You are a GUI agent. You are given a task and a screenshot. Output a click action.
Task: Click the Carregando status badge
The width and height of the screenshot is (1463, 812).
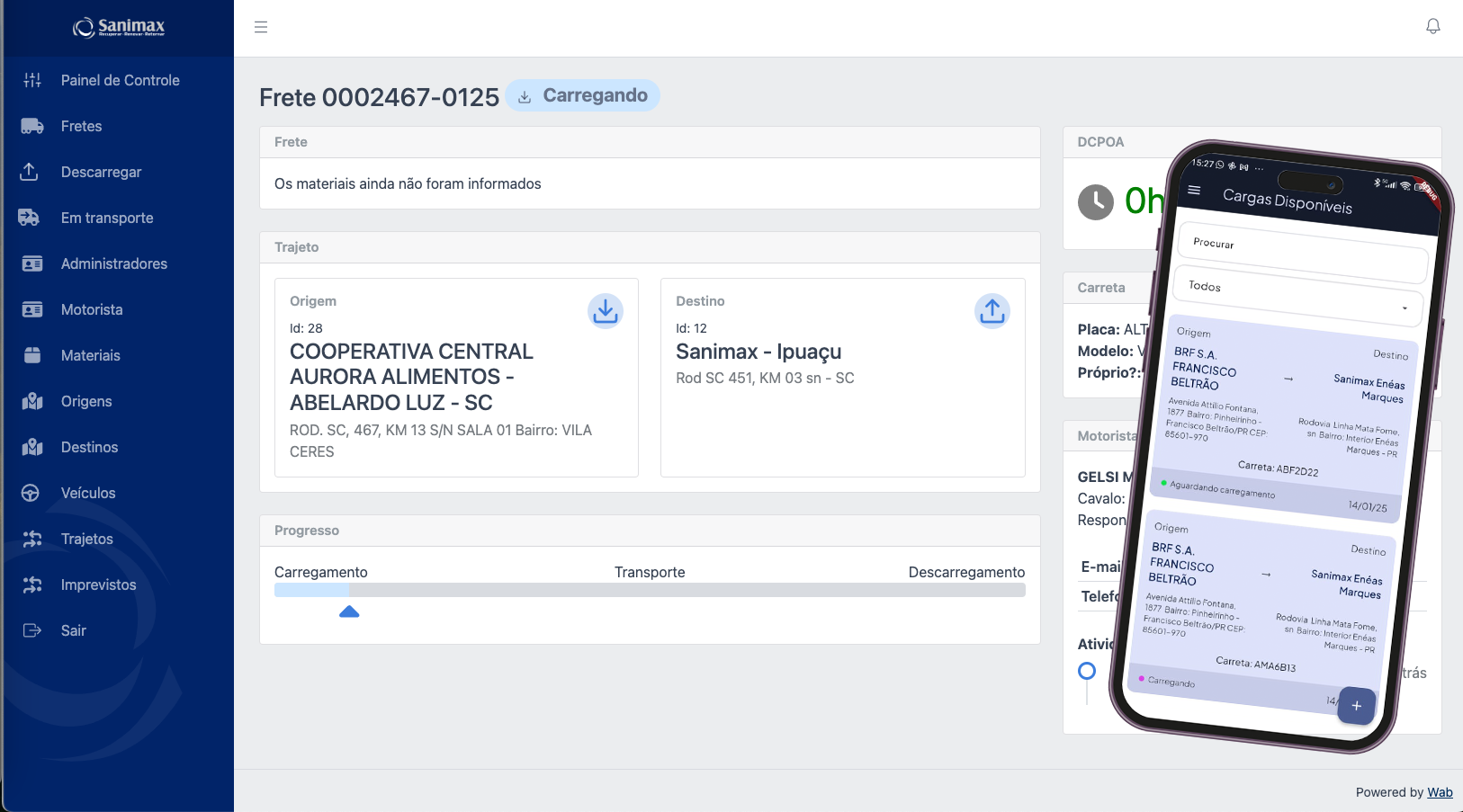pos(582,95)
